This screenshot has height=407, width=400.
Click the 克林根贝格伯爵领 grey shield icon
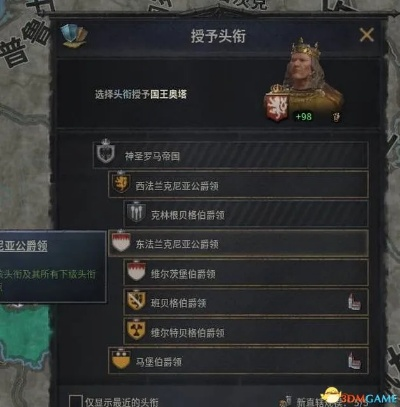click(x=136, y=212)
